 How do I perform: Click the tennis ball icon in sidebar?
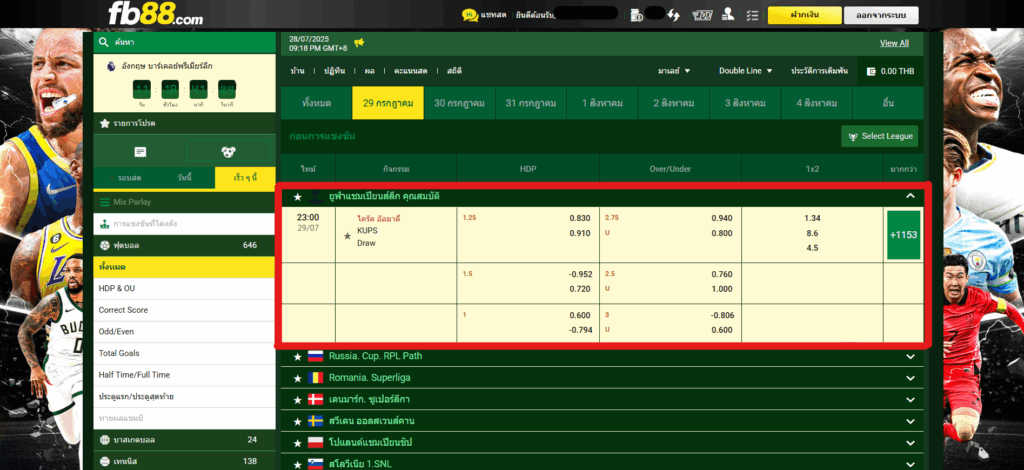coord(104,462)
